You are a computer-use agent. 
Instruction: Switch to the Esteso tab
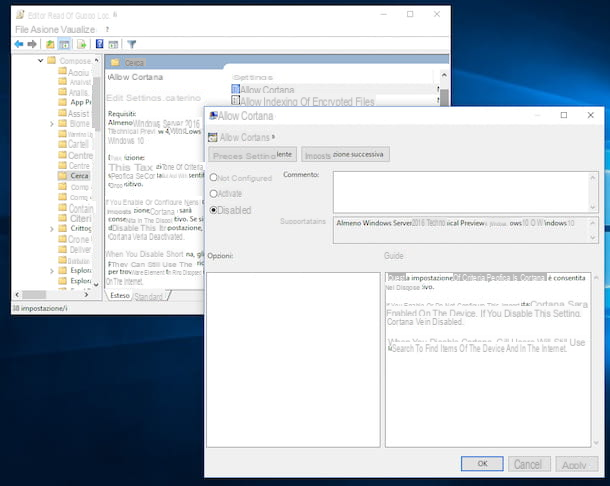119,295
